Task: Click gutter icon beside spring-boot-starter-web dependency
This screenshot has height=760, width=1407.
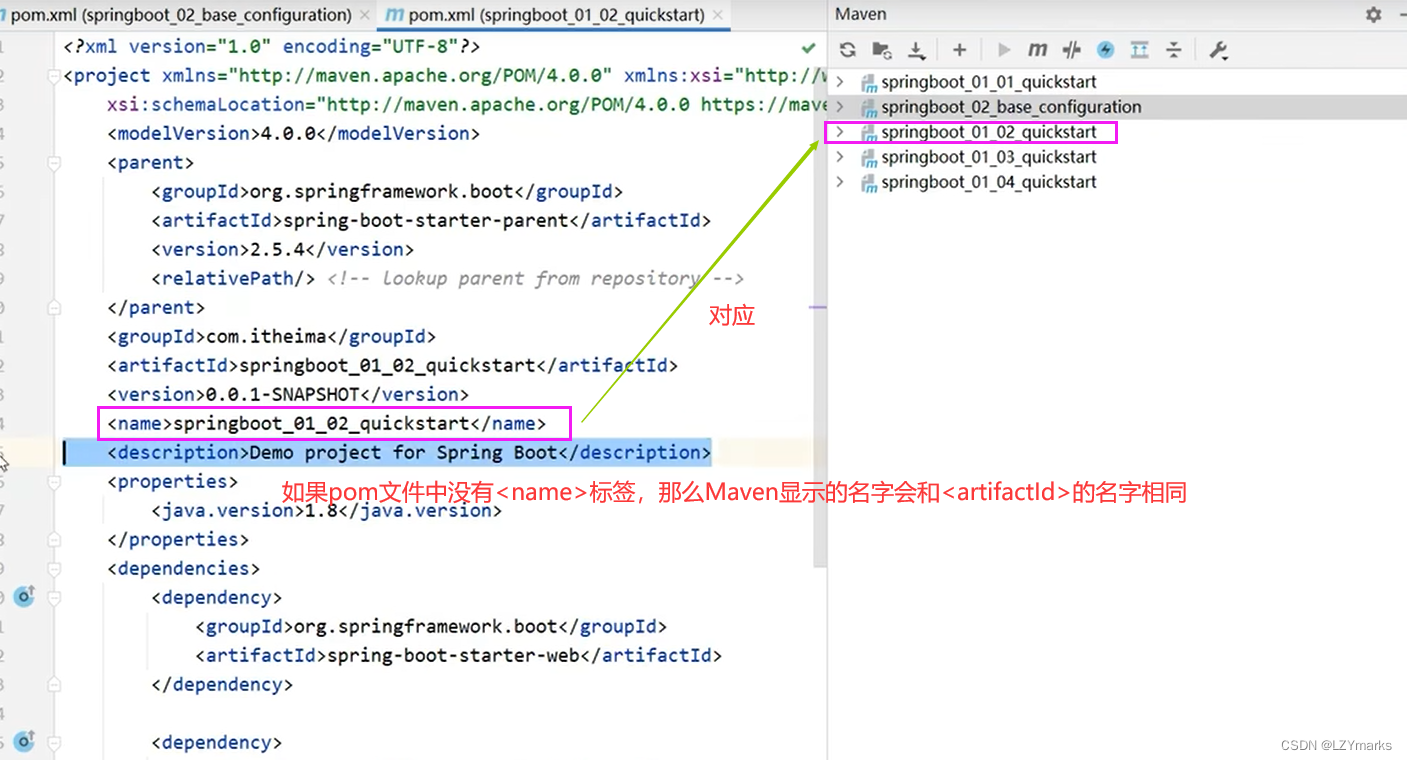Action: [x=25, y=597]
